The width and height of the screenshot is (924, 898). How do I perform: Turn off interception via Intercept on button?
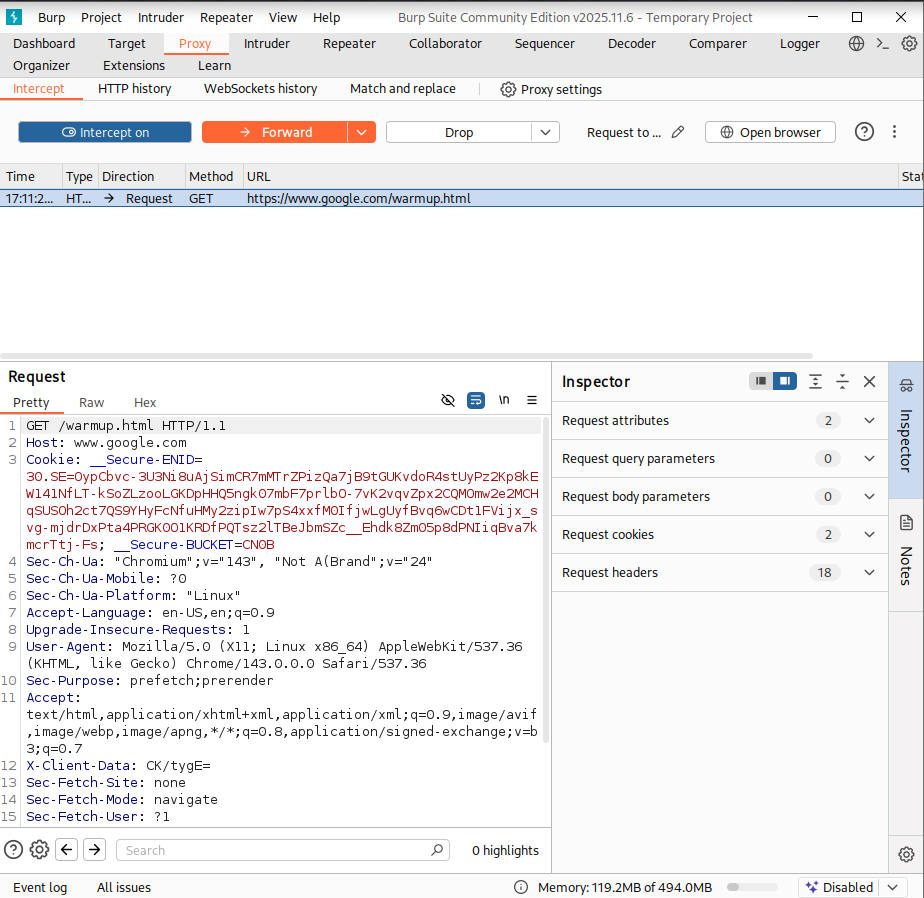[104, 131]
